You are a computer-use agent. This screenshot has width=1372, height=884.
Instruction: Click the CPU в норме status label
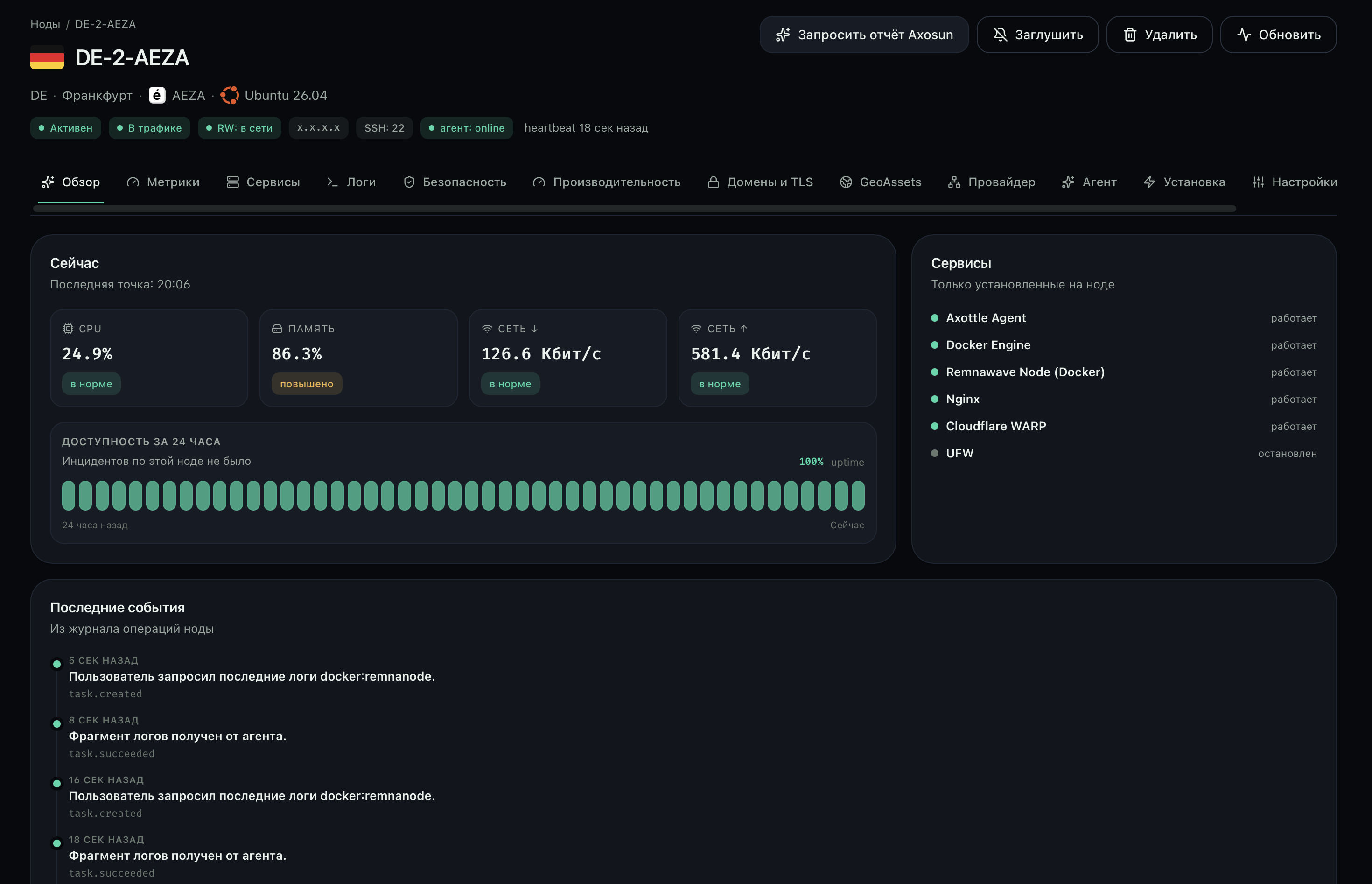point(91,384)
